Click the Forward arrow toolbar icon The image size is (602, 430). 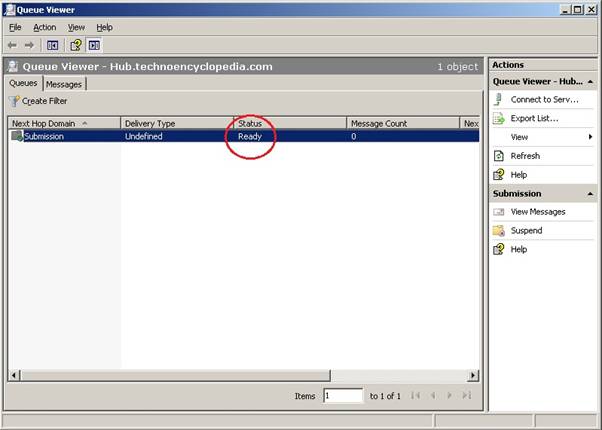(29, 45)
